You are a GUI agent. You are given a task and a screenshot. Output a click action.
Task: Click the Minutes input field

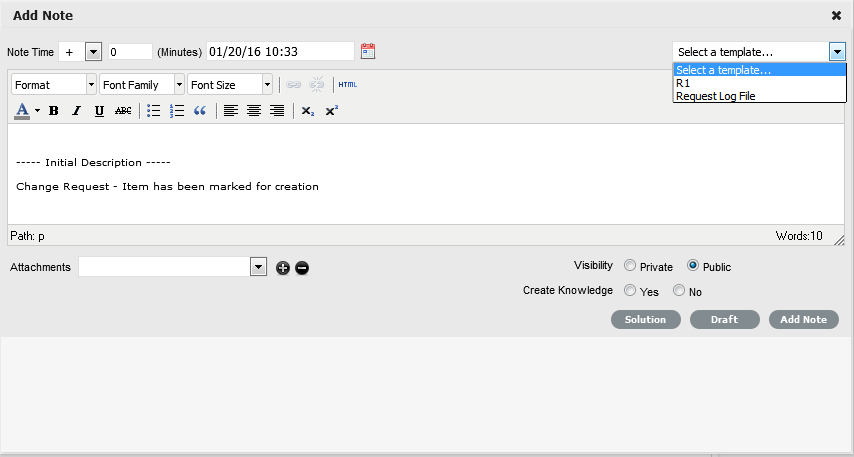pos(130,52)
